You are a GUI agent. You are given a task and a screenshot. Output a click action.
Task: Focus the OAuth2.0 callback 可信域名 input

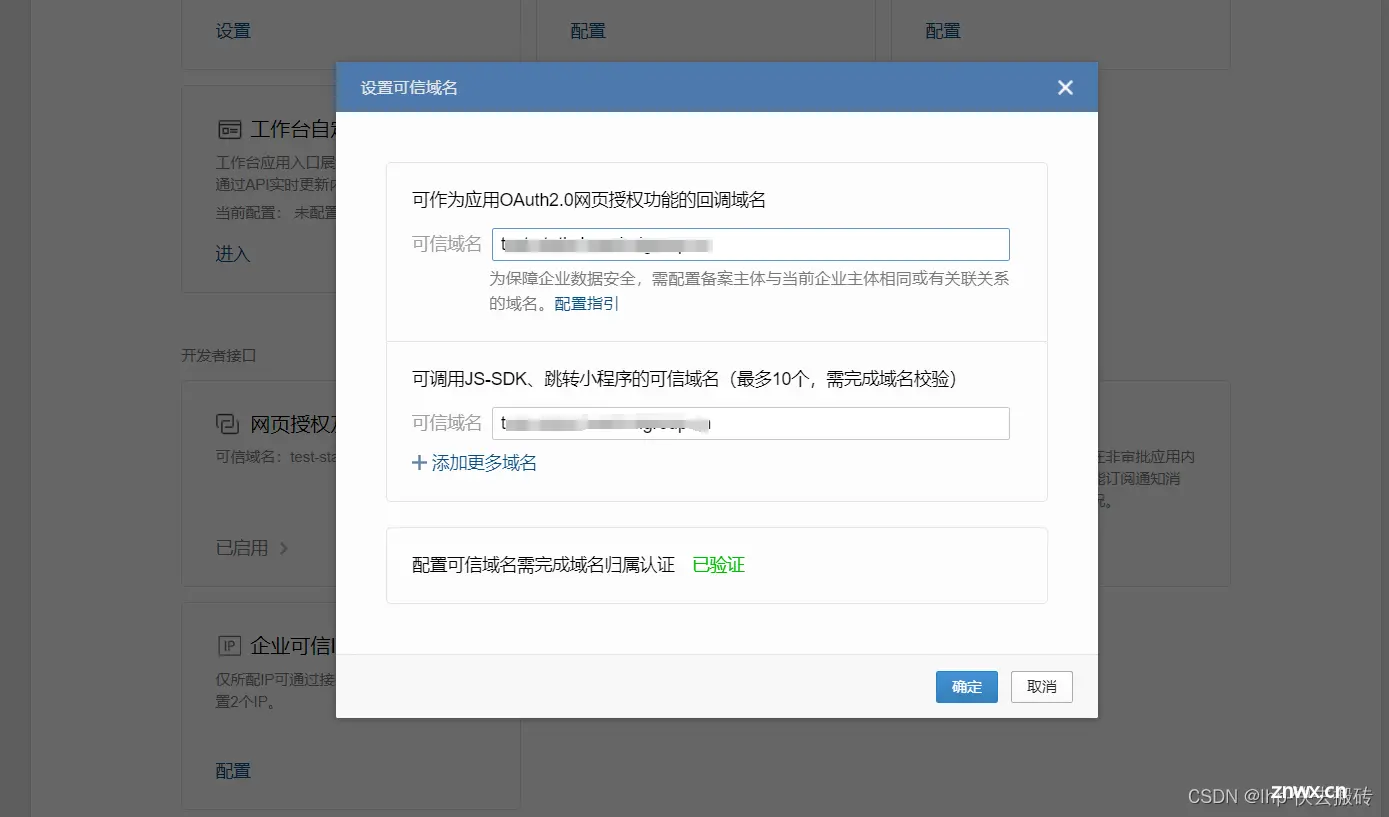coord(751,245)
